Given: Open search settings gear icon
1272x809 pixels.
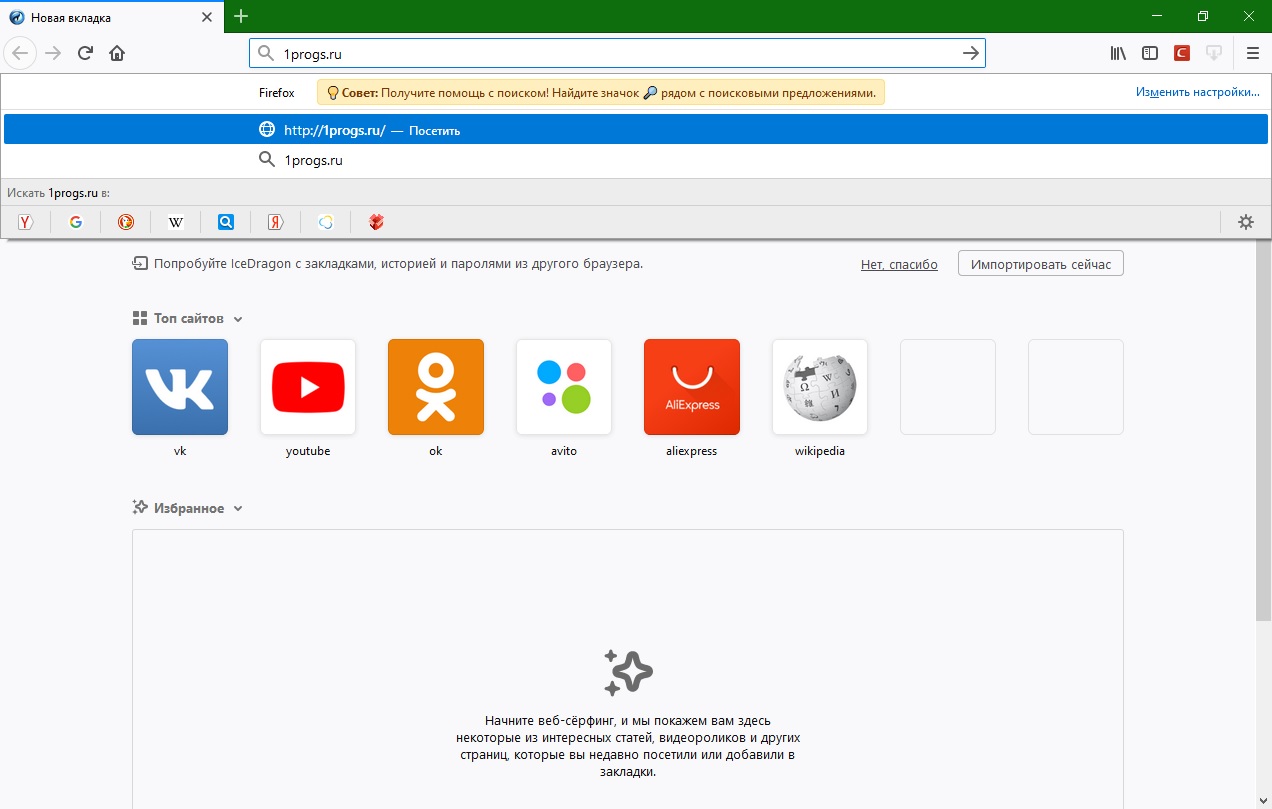Looking at the screenshot, I should pos(1245,222).
